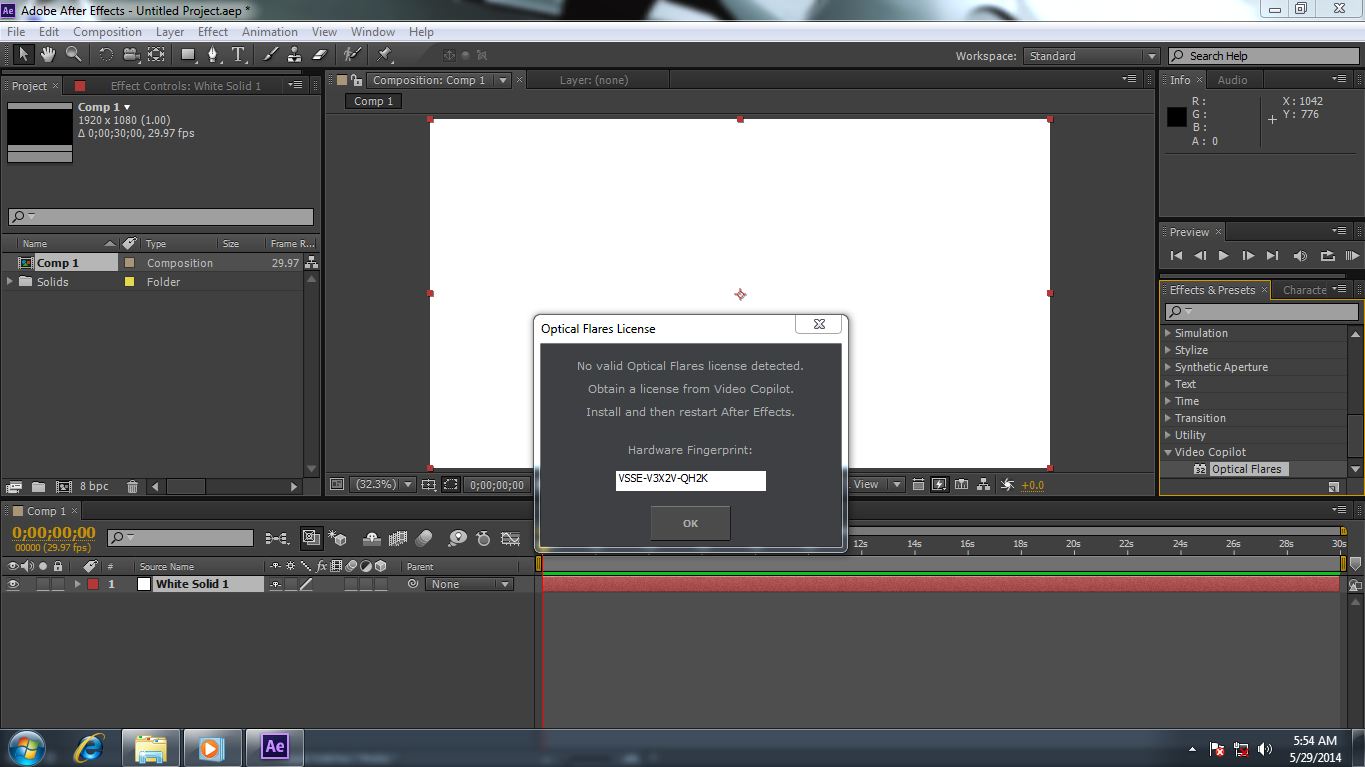Viewport: 1365px width, 767px height.
Task: Open Composition Comp 1 viewer dropdown arrow
Action: click(503, 80)
